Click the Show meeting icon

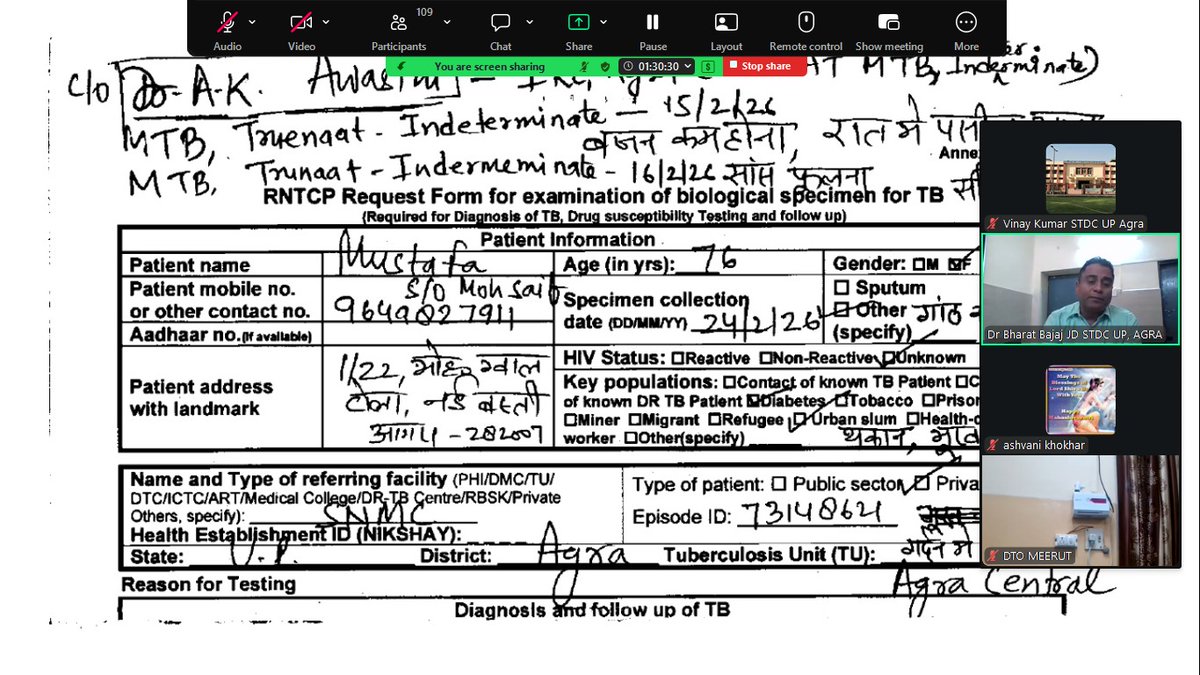(889, 22)
